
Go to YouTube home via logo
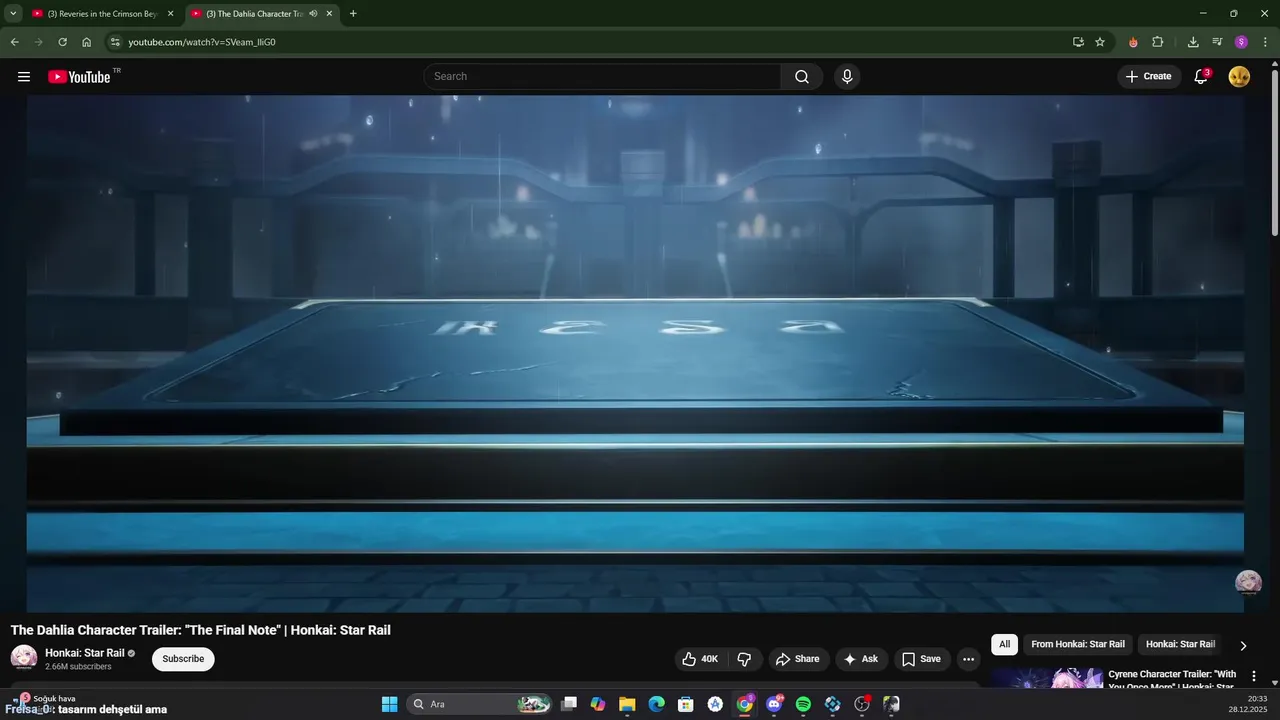pos(79,77)
